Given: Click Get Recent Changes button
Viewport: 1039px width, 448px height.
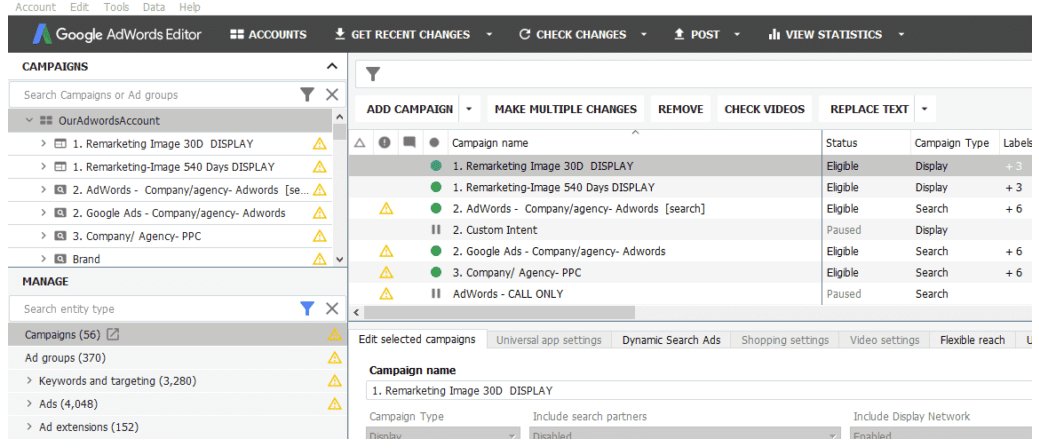Looking at the screenshot, I should [402, 34].
